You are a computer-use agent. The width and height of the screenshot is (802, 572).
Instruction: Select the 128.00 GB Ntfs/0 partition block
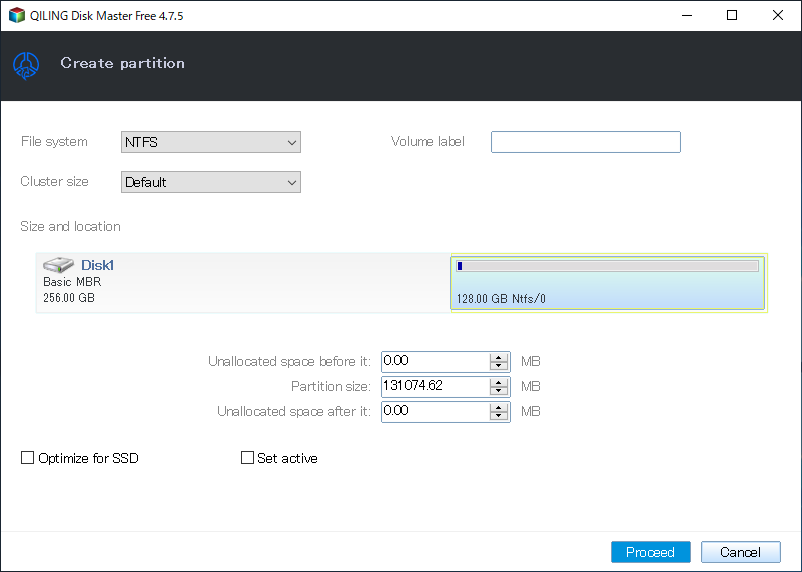pos(608,282)
